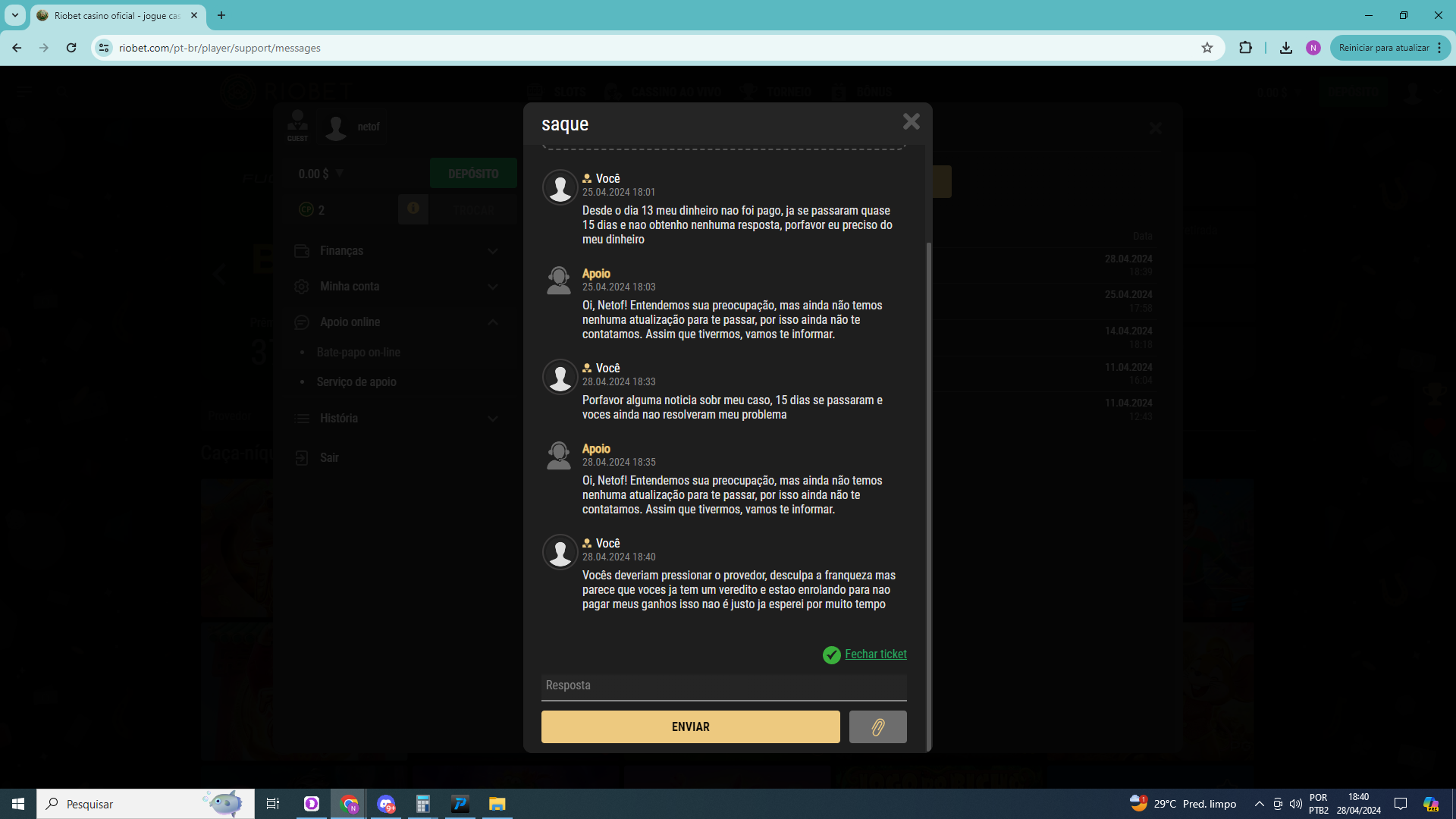Image resolution: width=1456 pixels, height=819 pixels.
Task: Open Chrome from taskbar
Action: pyautogui.click(x=349, y=804)
